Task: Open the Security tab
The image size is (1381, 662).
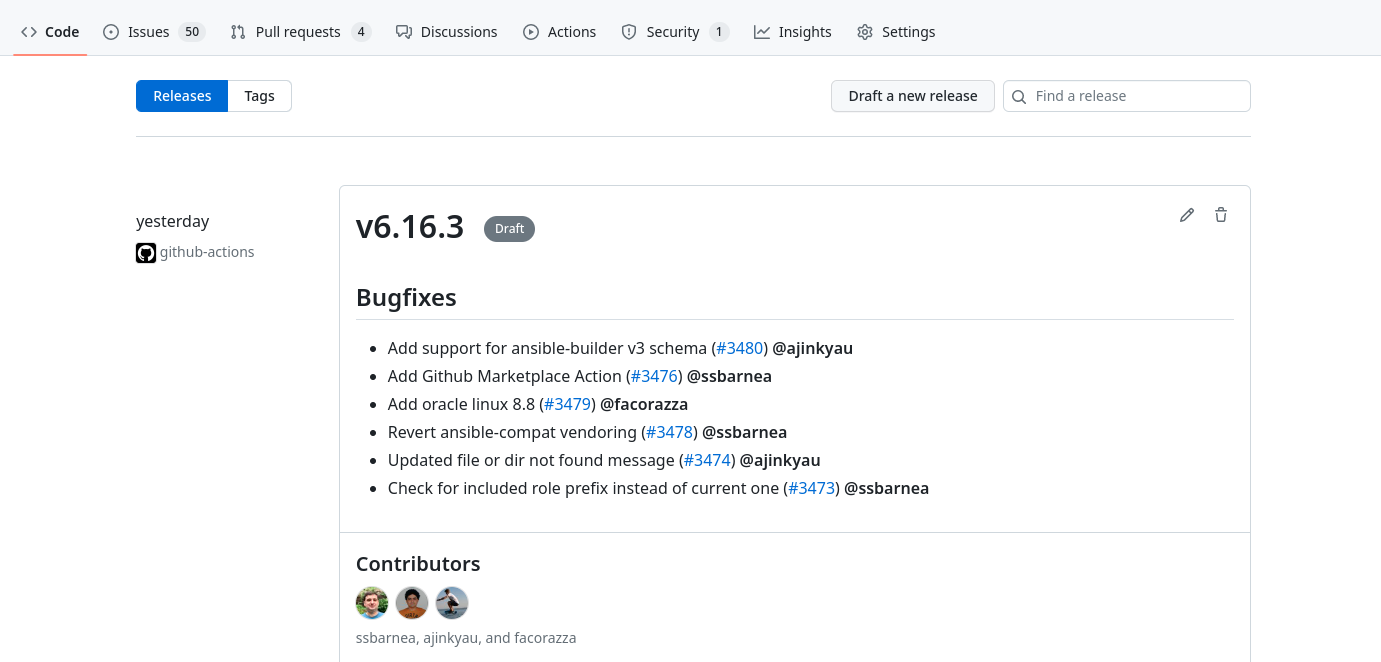Action: coord(675,32)
